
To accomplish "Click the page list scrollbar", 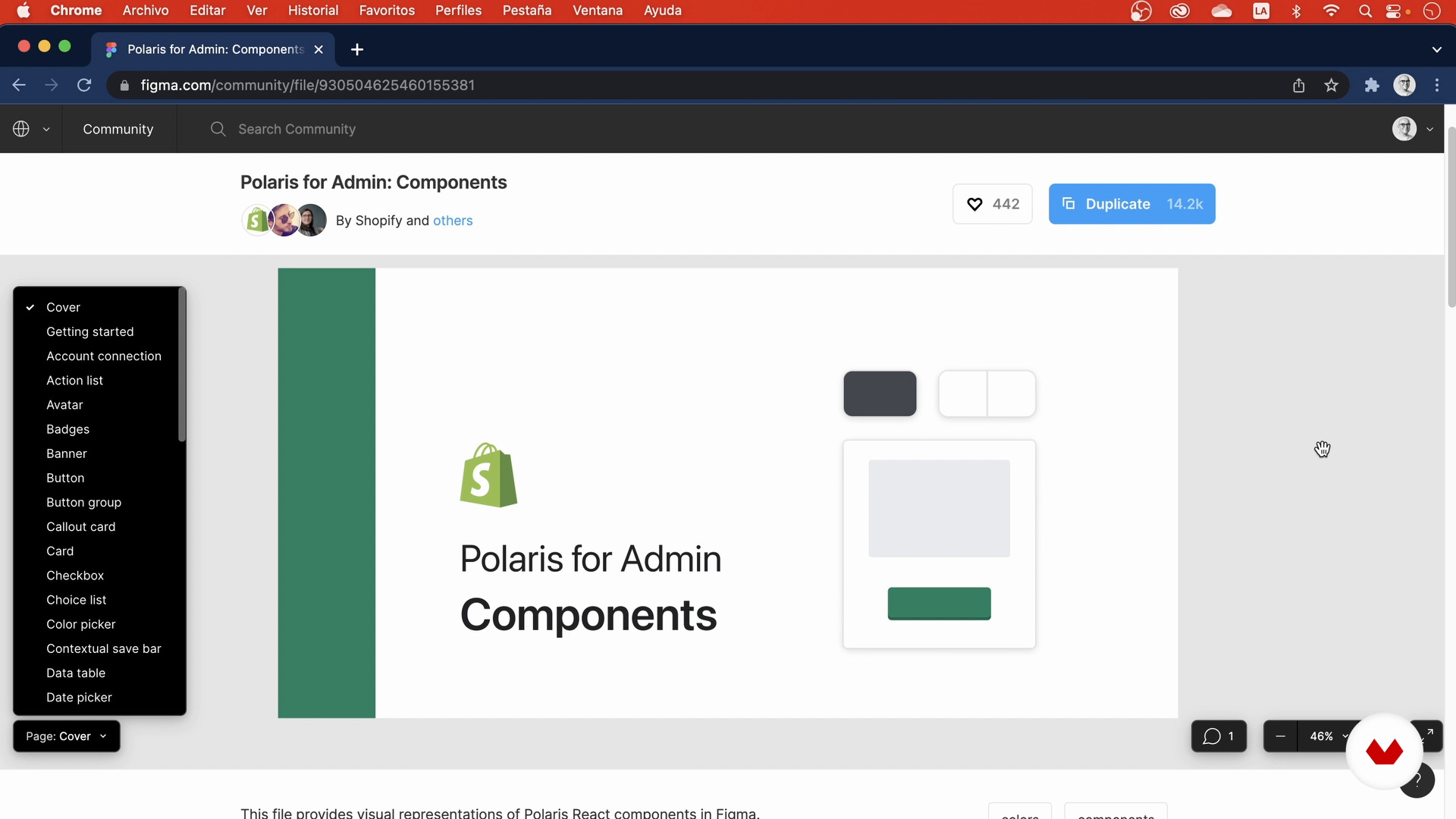I will pos(182,365).
